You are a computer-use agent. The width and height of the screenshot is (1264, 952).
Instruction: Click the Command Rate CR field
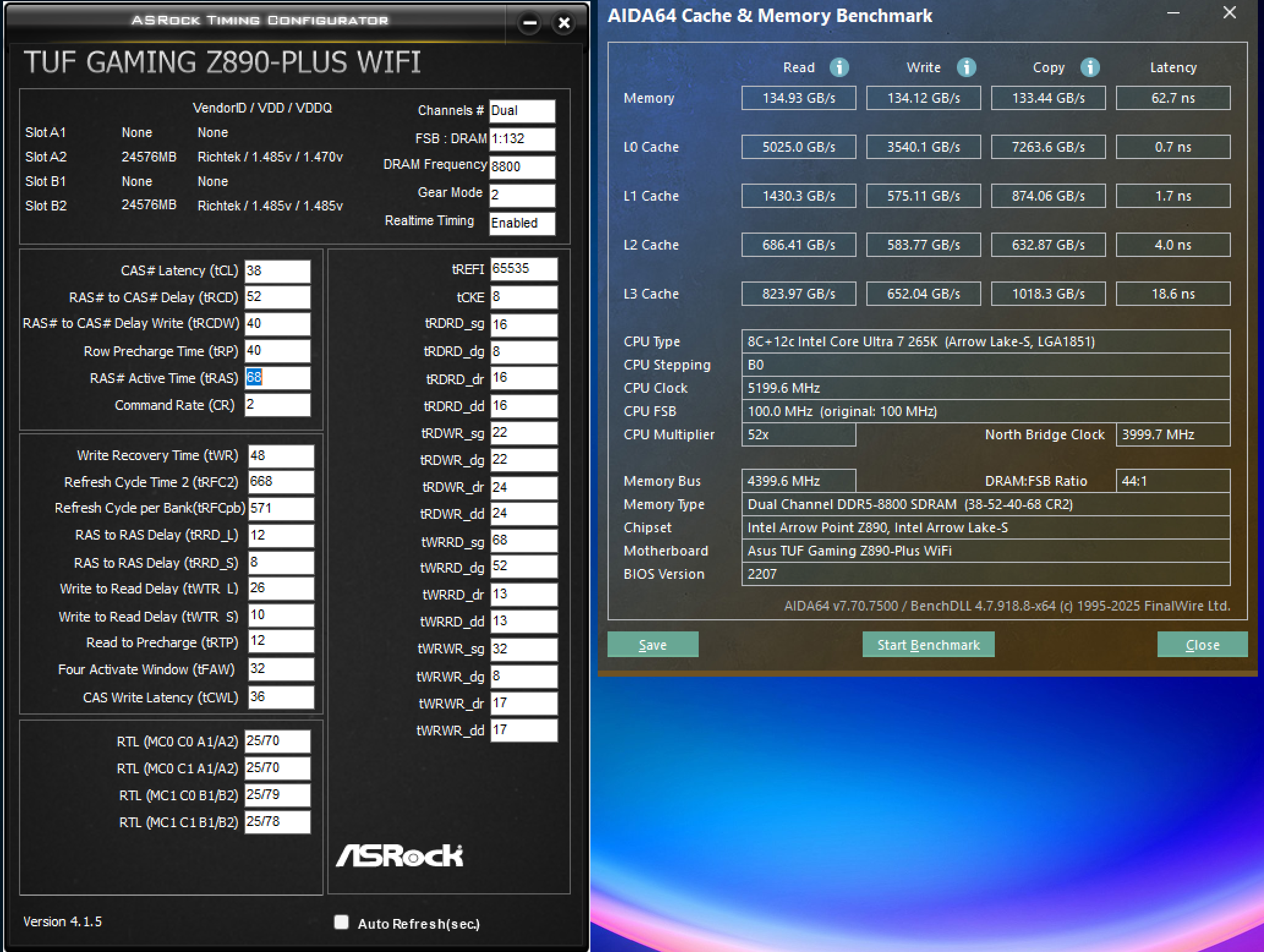[x=277, y=404]
